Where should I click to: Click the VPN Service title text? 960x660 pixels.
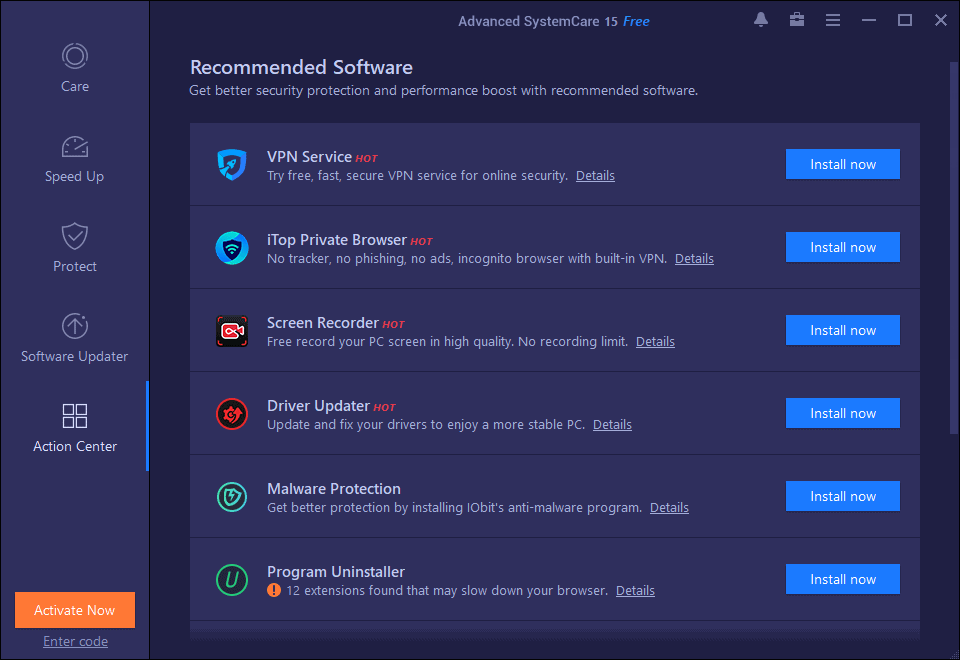click(309, 157)
